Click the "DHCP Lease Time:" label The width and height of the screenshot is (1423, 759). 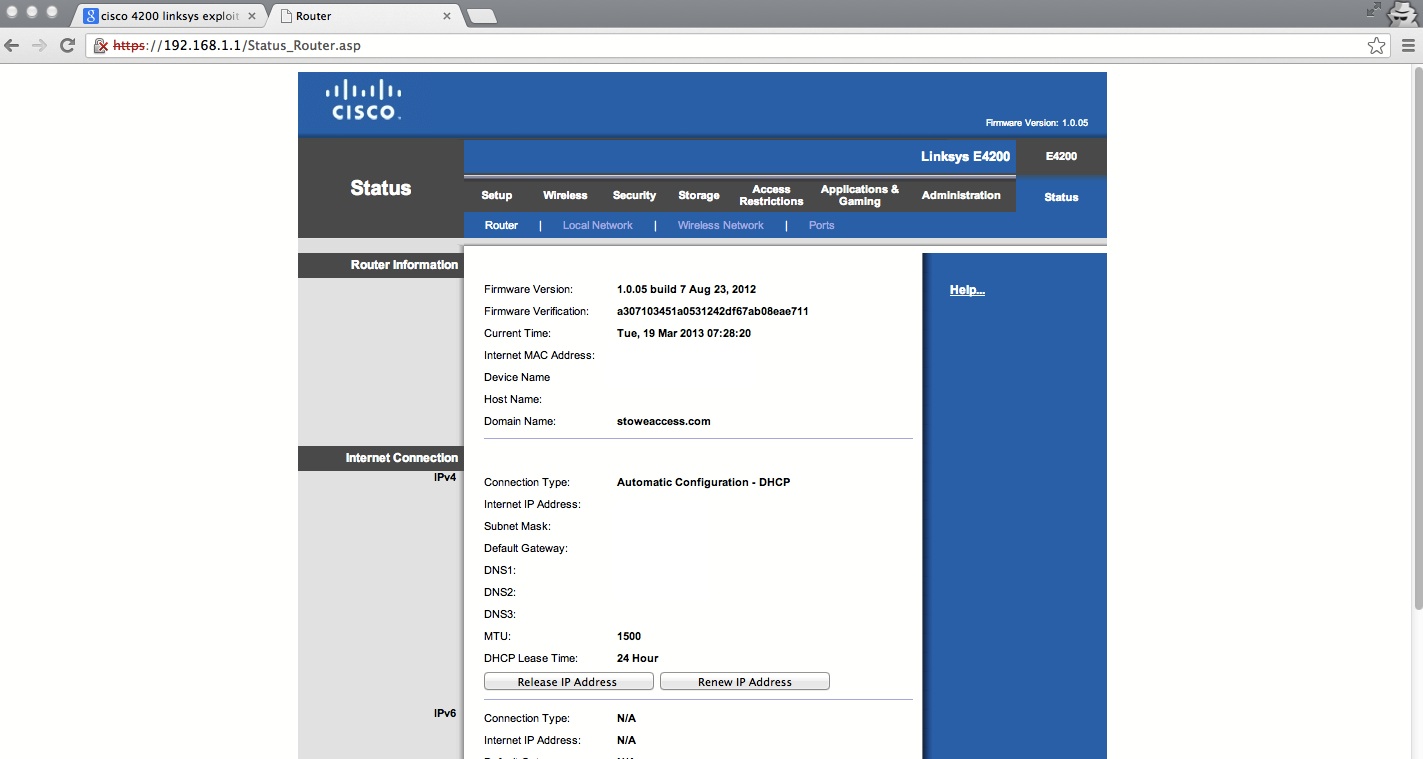532,658
